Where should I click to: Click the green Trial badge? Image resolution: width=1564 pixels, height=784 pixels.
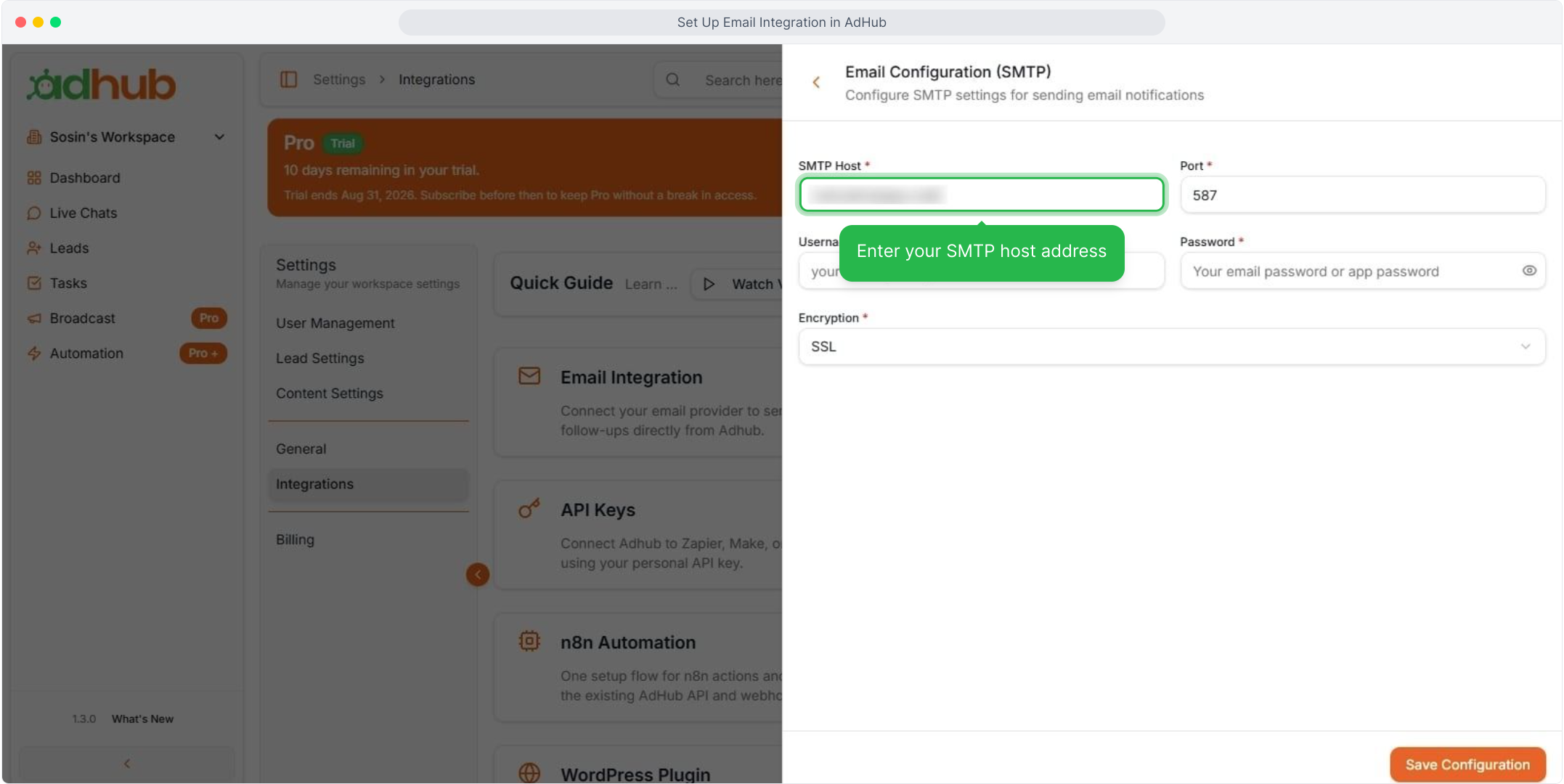tap(343, 144)
